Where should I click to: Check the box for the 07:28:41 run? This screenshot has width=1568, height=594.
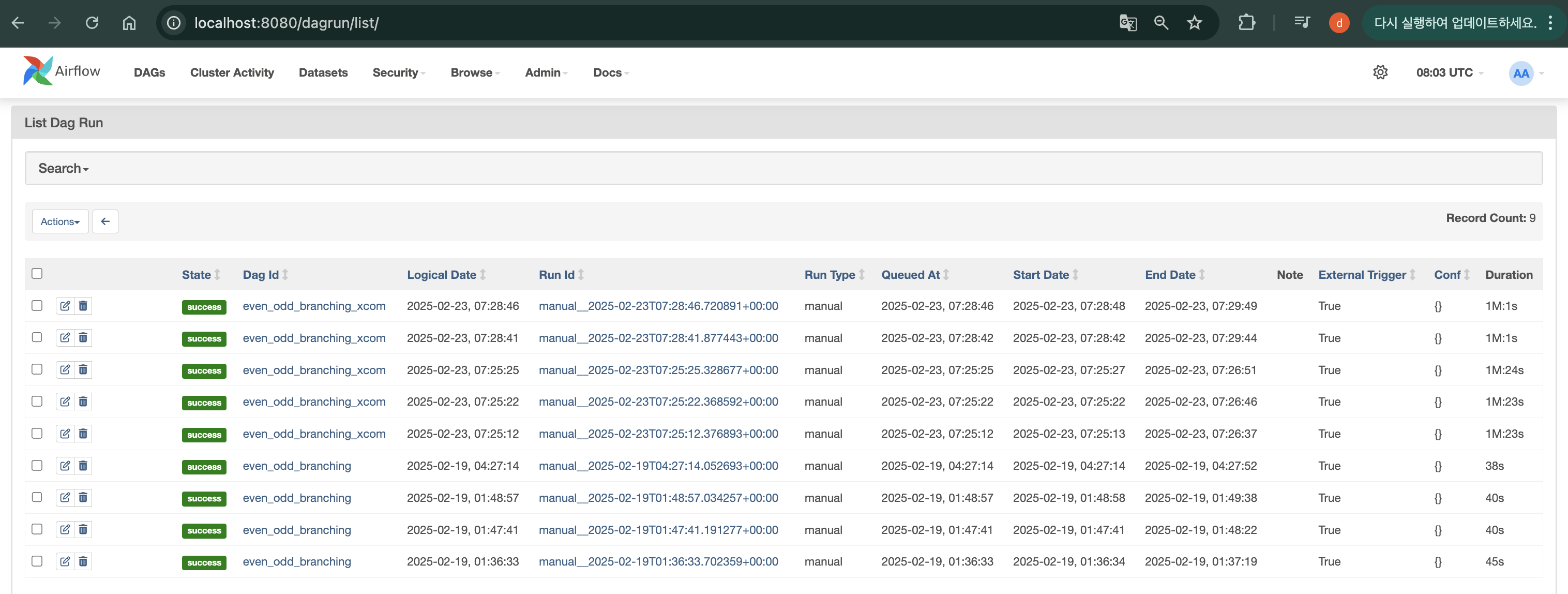click(x=37, y=337)
